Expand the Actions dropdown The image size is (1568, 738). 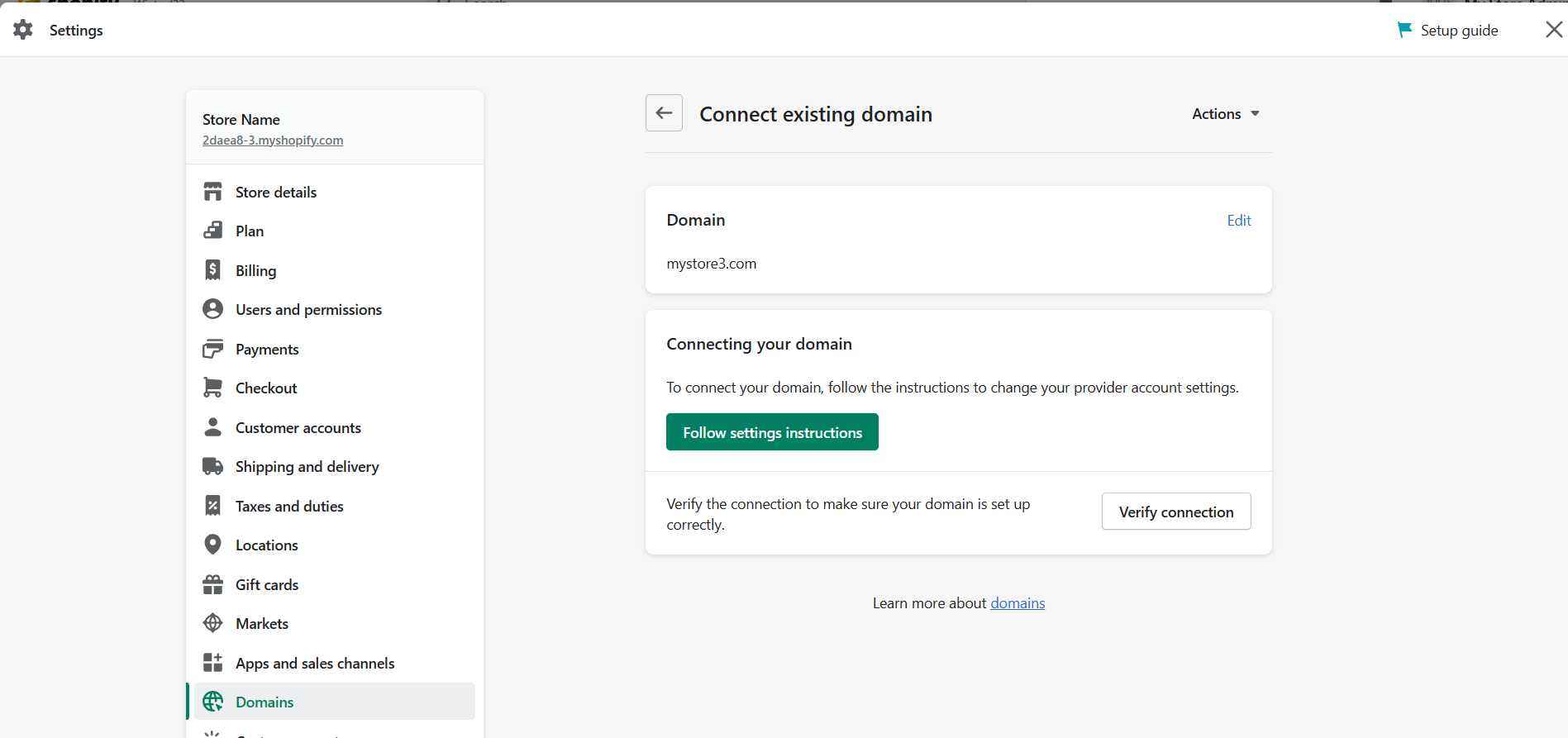(x=1226, y=114)
